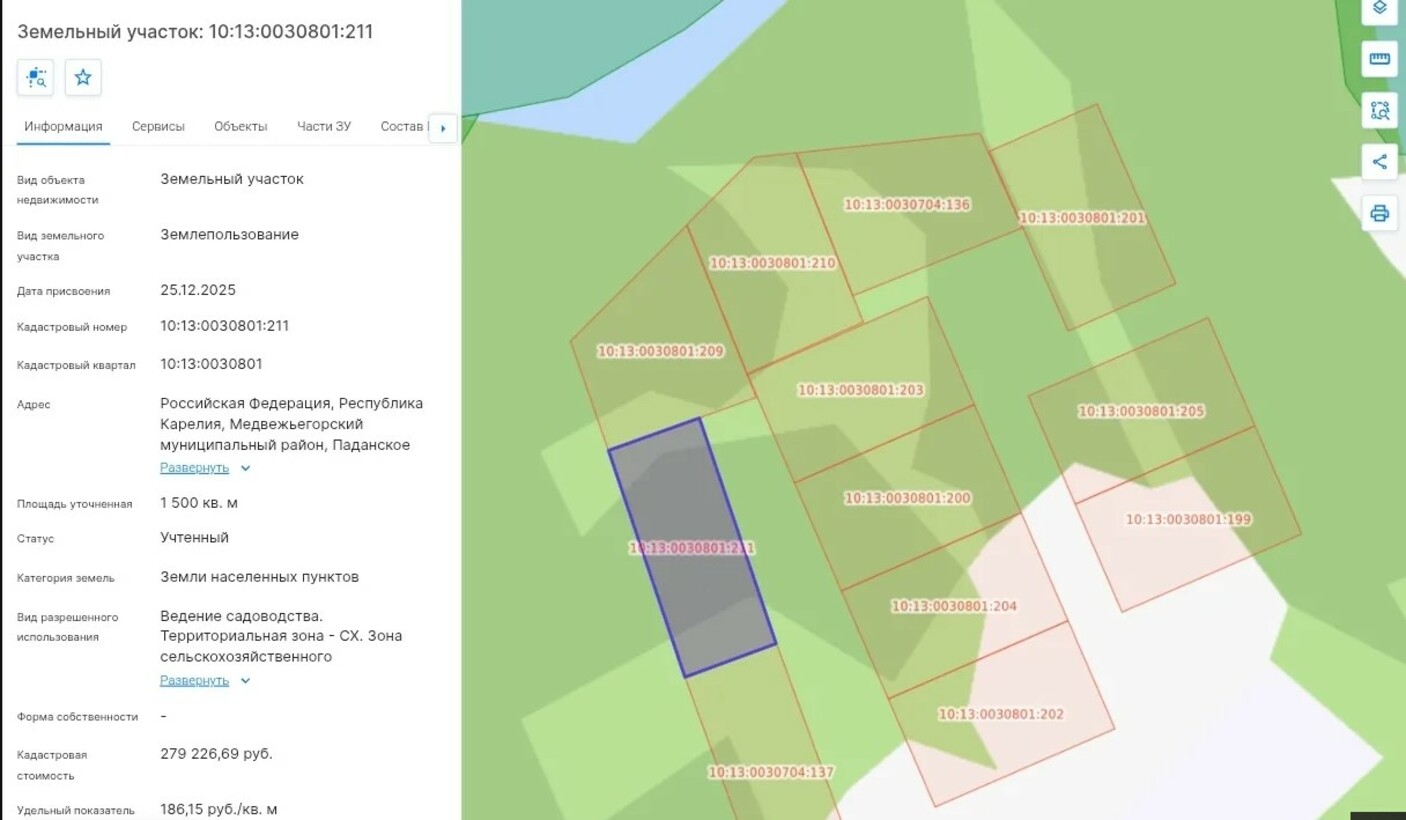Add parcel to favorites with star icon
1406x820 pixels.
(x=83, y=78)
